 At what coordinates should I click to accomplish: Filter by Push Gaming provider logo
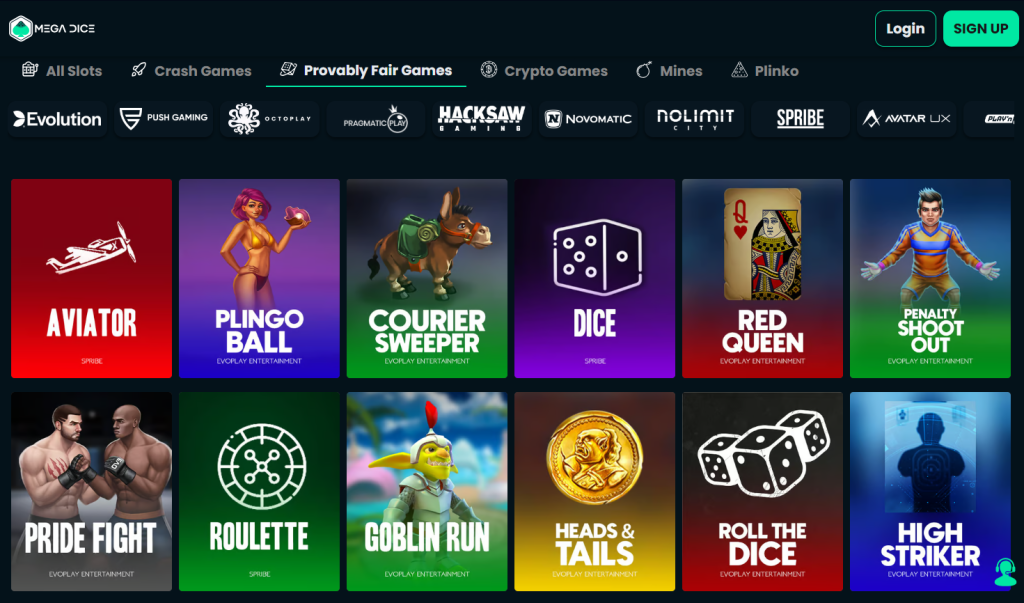tap(164, 119)
